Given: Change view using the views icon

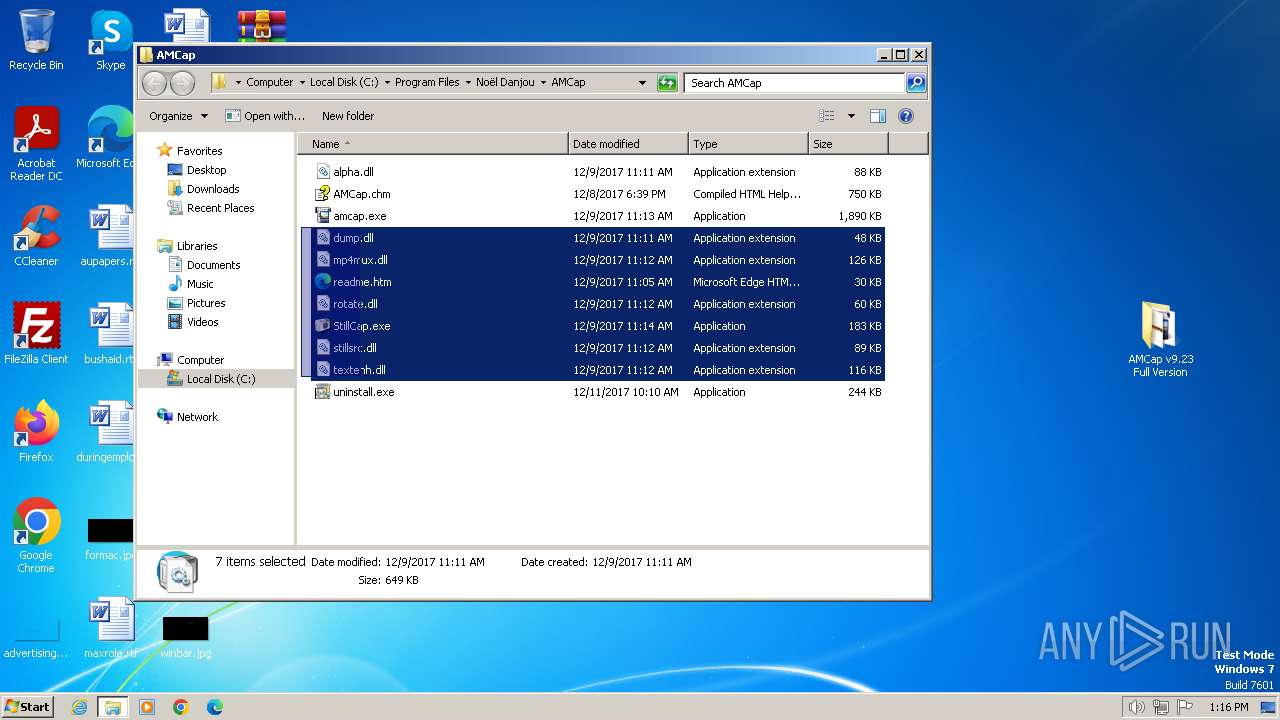Looking at the screenshot, I should pyautogui.click(x=826, y=116).
